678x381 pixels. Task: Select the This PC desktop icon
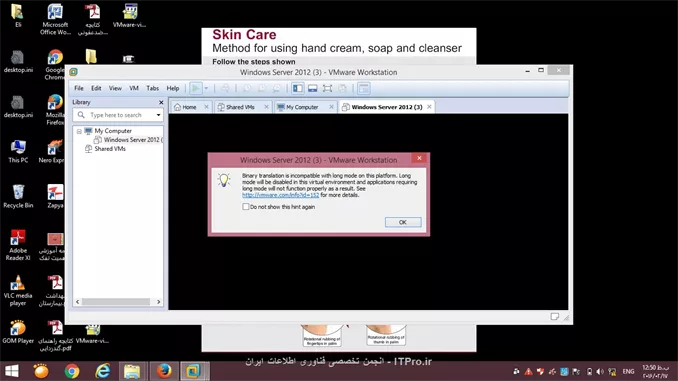pos(18,151)
